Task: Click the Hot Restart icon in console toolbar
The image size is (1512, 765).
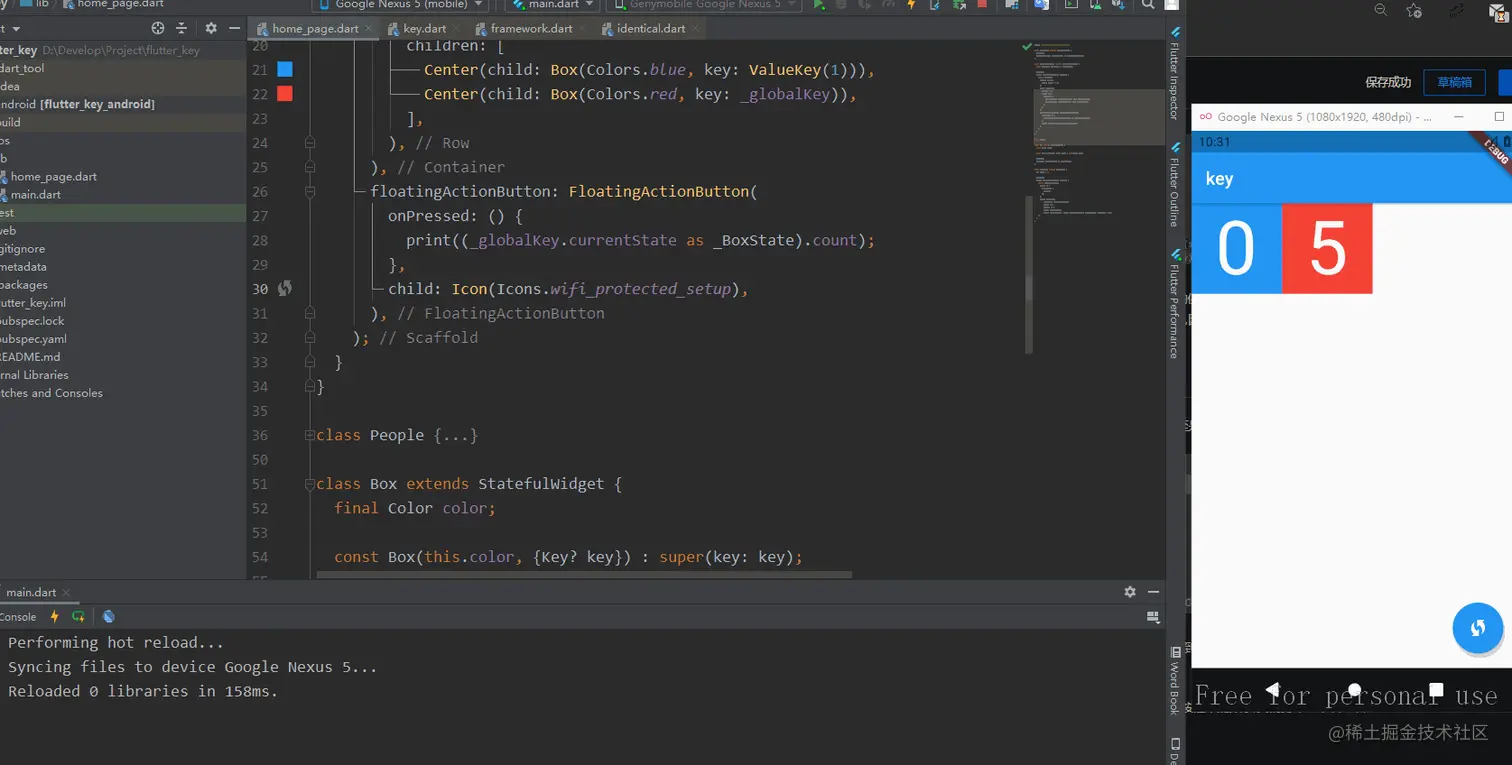Action: click(78, 617)
